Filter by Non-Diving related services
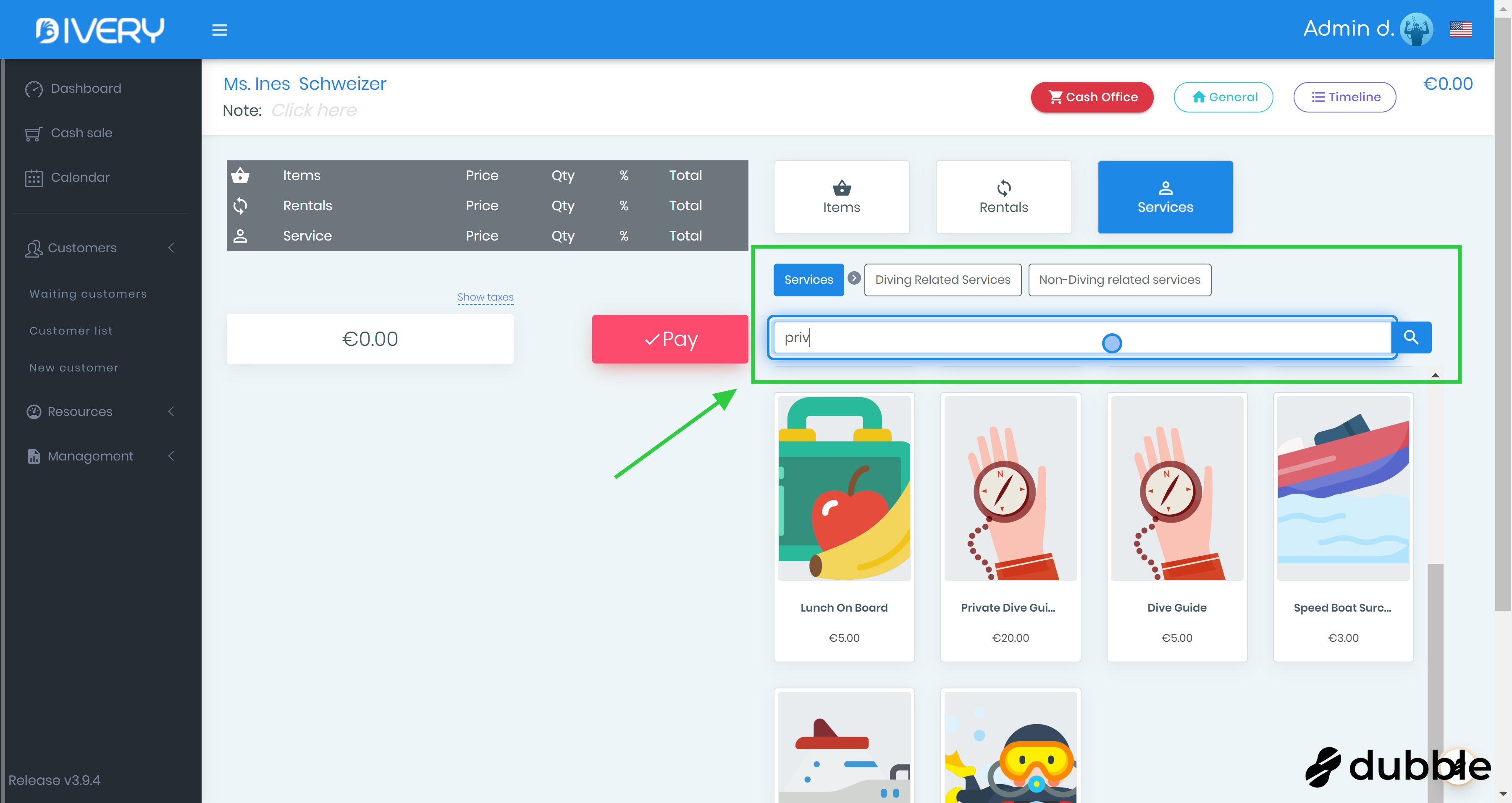 [1119, 280]
